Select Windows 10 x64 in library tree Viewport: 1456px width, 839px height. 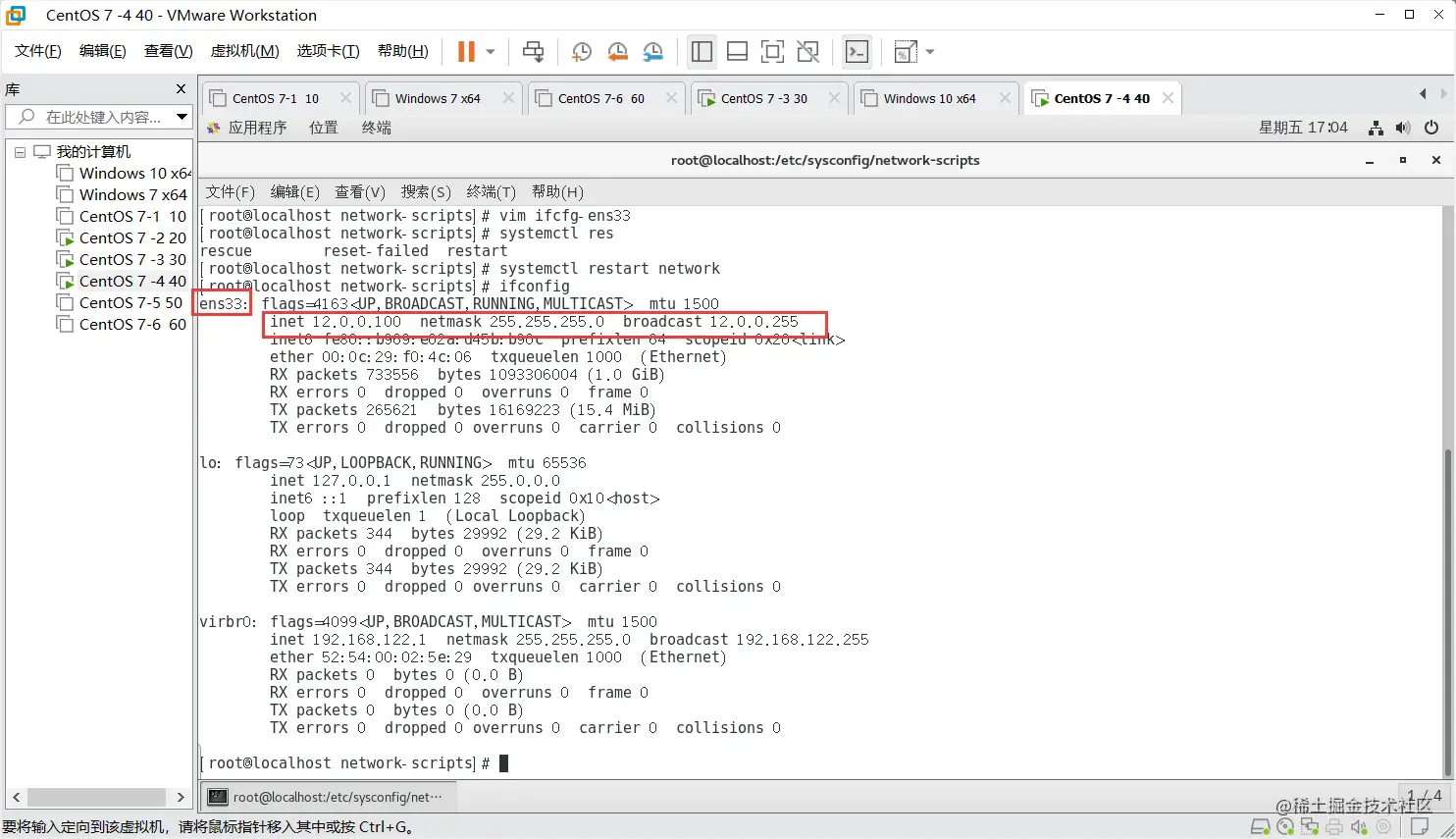pyautogui.click(x=125, y=174)
